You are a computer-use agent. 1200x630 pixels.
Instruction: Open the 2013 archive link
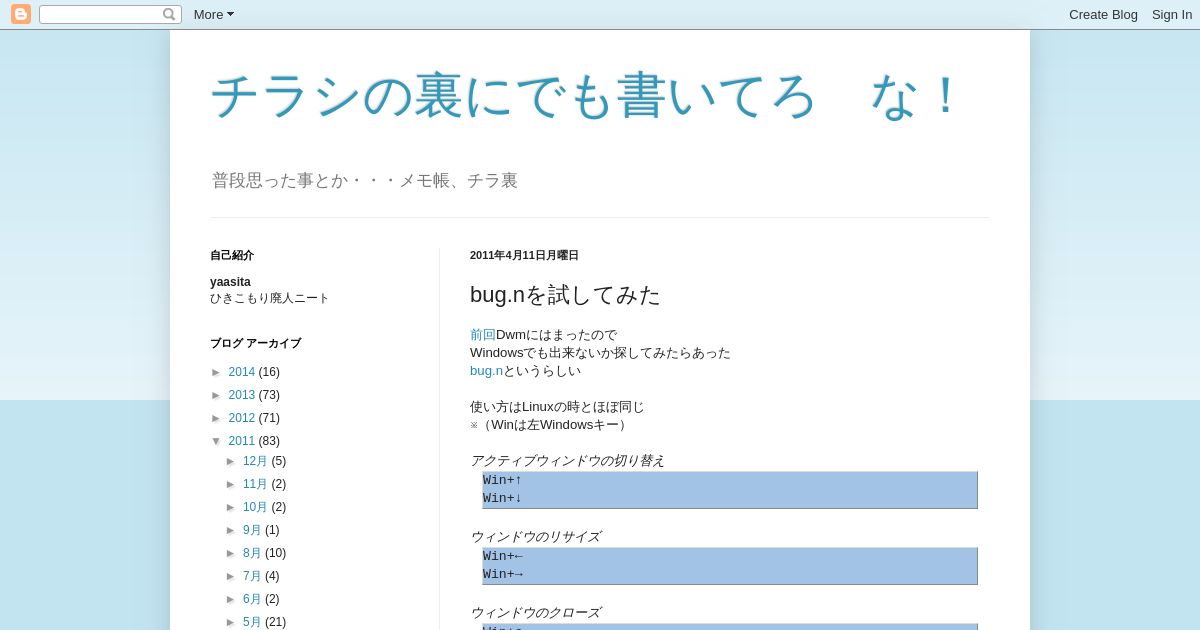[x=241, y=395]
